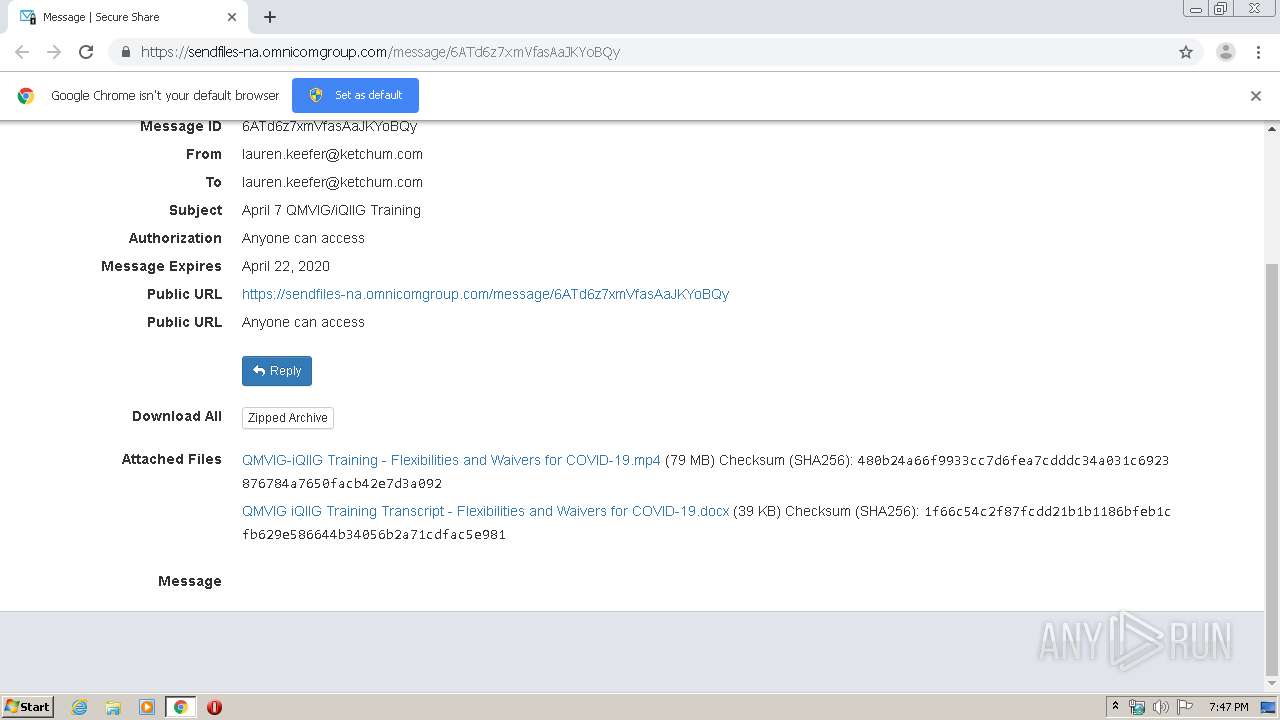Click the address bar URL
The image size is (1280, 720).
click(380, 52)
